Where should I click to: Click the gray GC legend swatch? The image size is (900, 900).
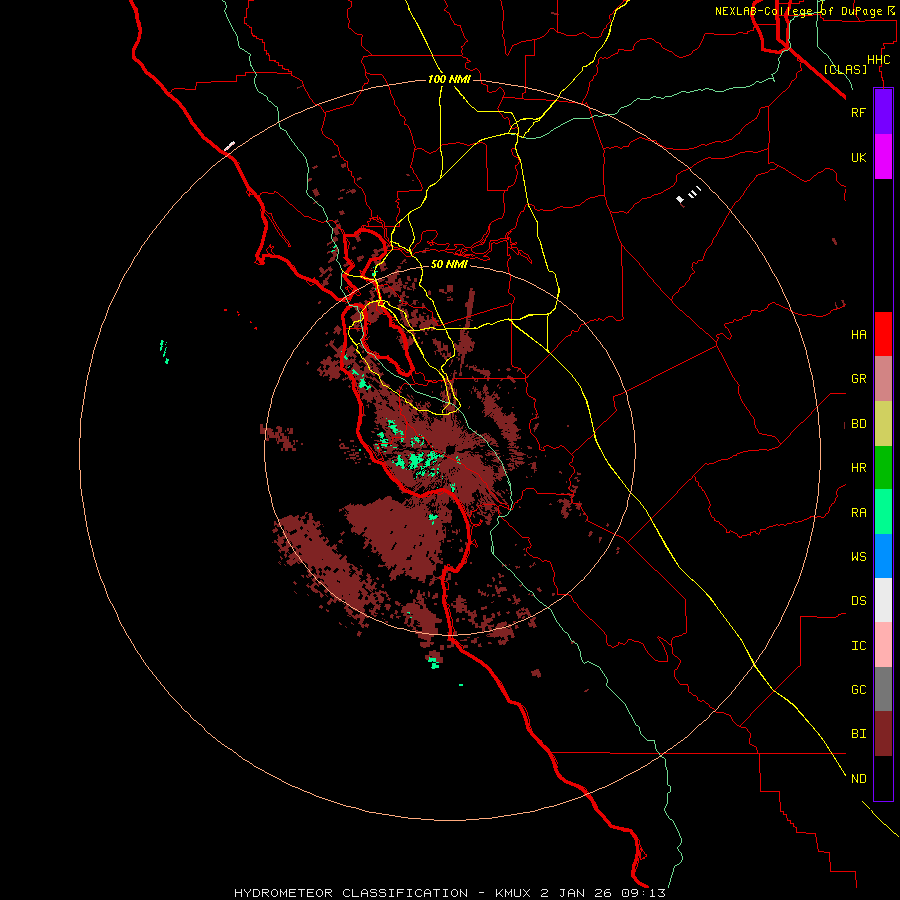[883, 689]
